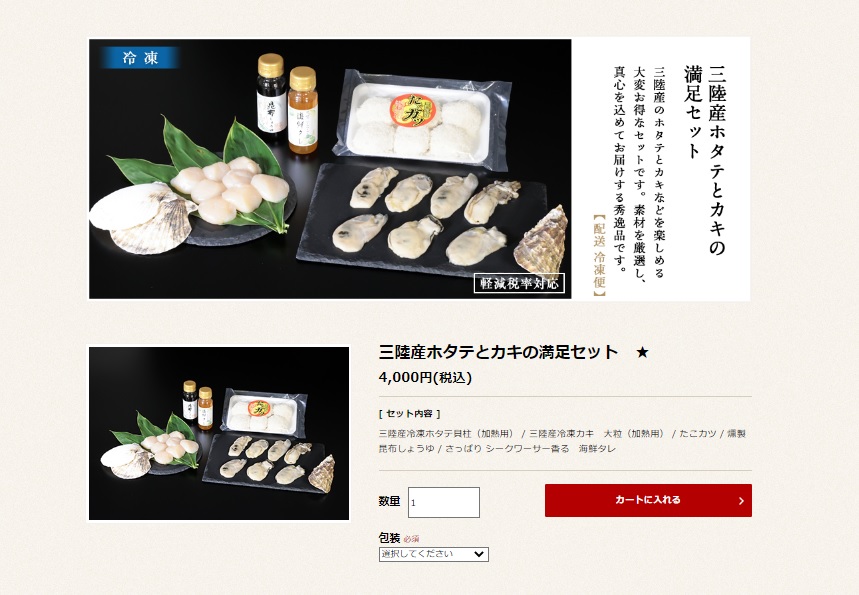Click product title 三陸産ホタテとカキの満足セット

499,352
